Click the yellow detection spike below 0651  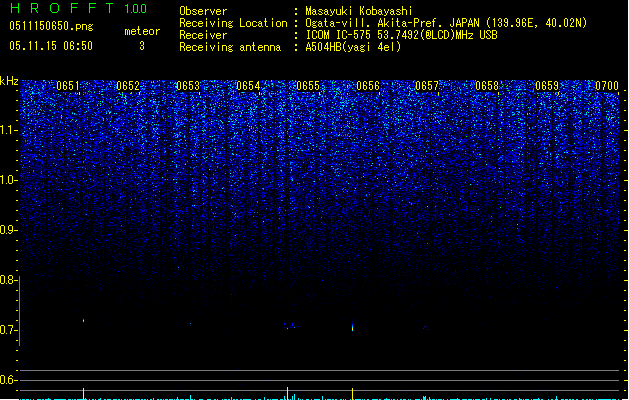(x=83, y=394)
